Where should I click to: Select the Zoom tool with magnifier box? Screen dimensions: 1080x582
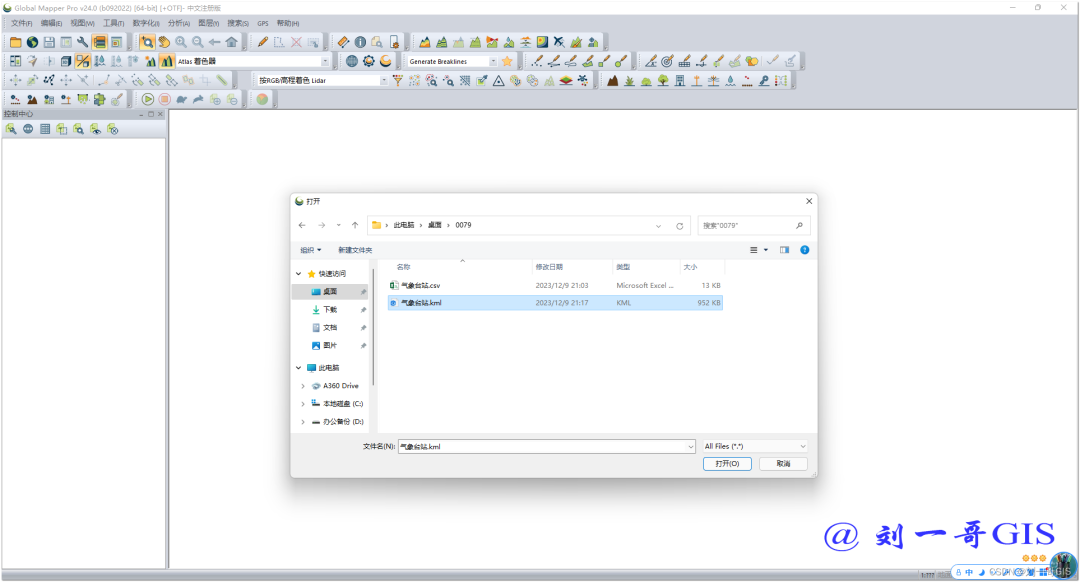pyautogui.click(x=147, y=42)
